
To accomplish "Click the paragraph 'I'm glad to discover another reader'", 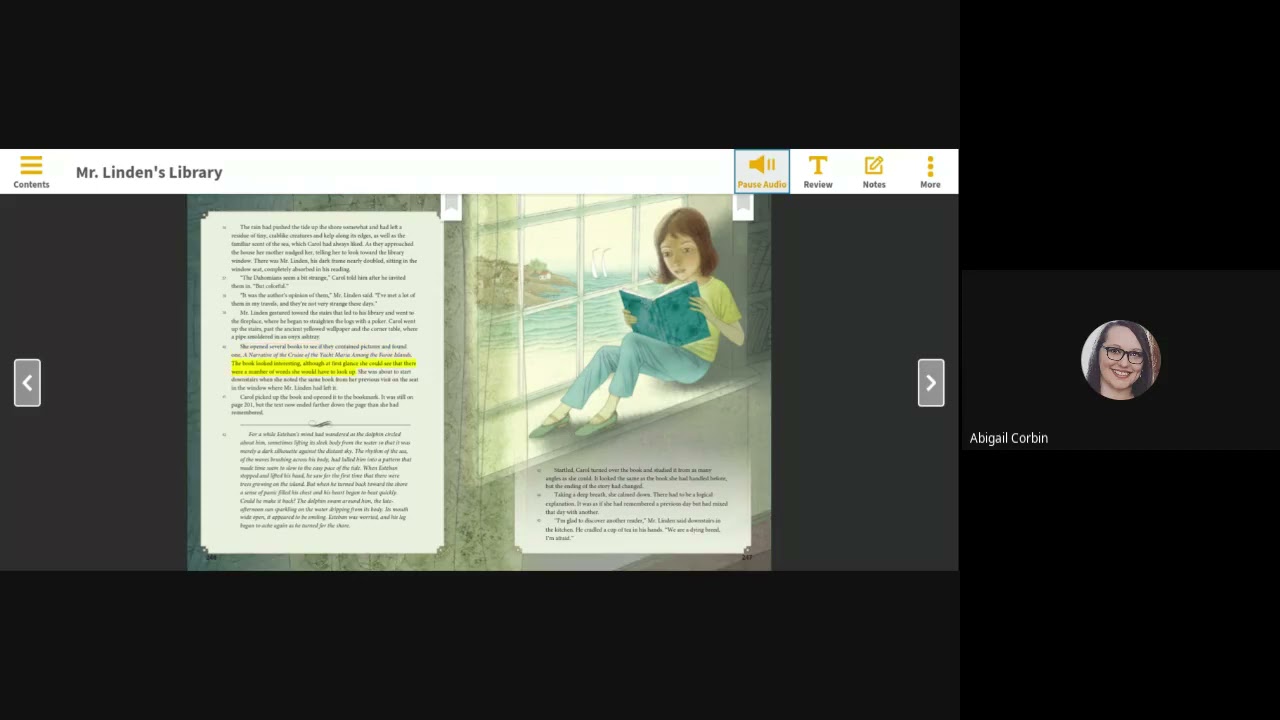I will [634, 529].
